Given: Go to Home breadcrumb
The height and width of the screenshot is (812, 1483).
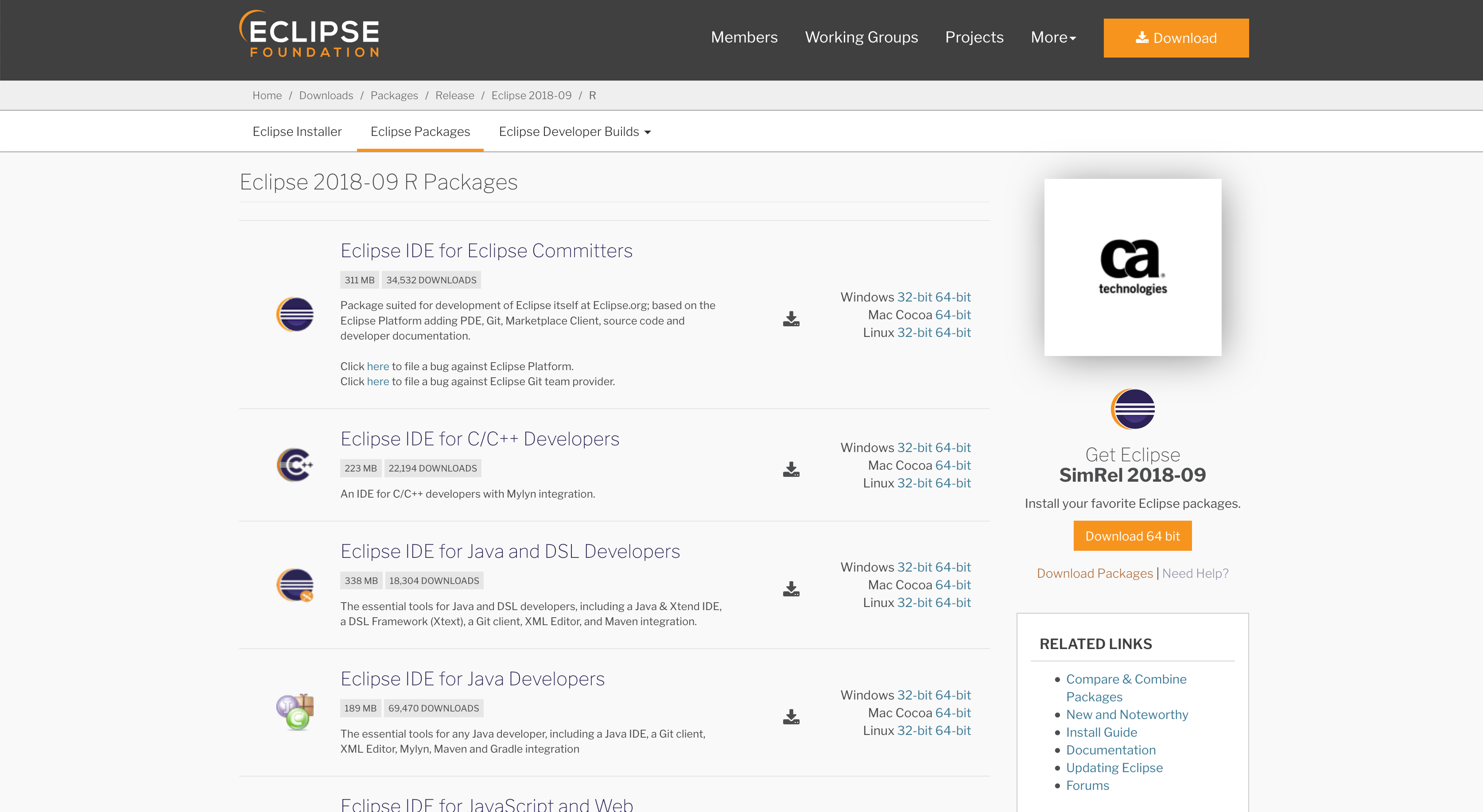Looking at the screenshot, I should click(267, 96).
